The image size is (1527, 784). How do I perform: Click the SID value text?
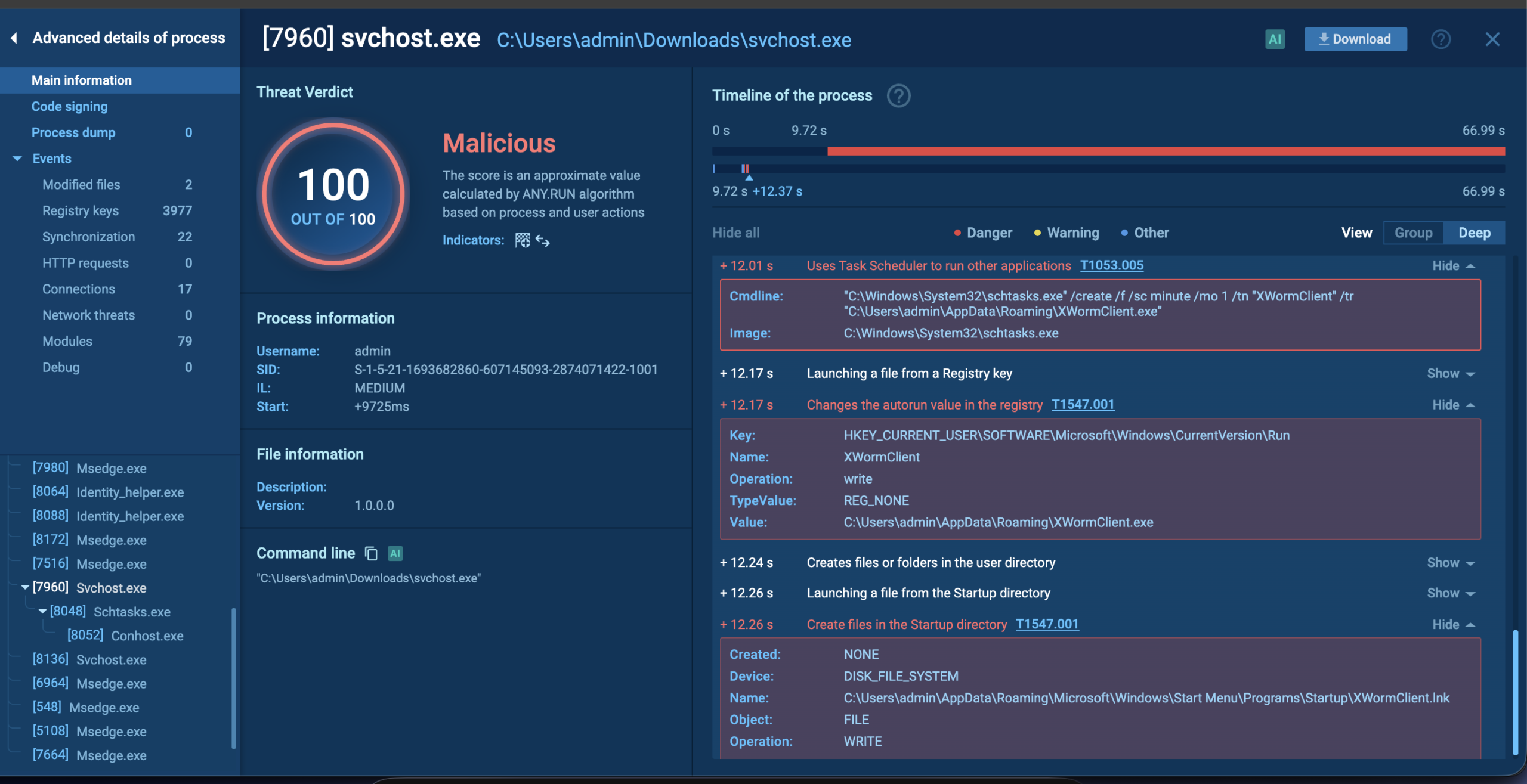coord(506,370)
